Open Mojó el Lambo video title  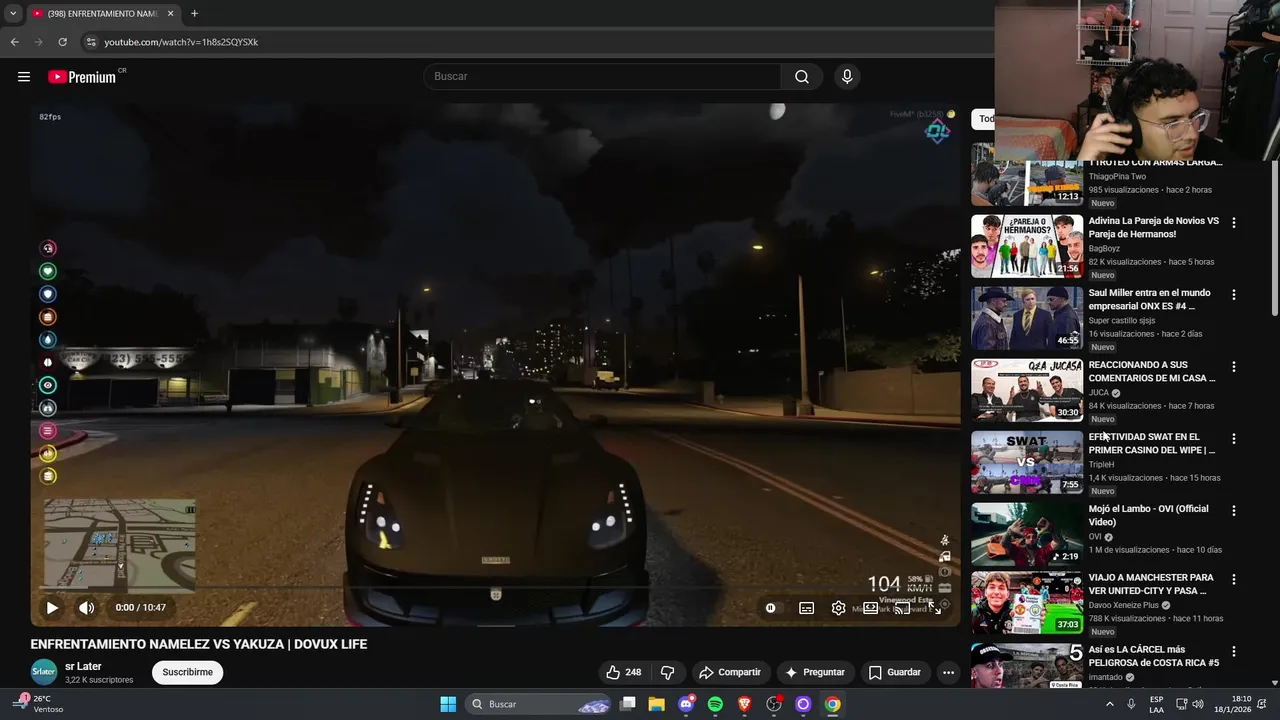(x=1148, y=515)
